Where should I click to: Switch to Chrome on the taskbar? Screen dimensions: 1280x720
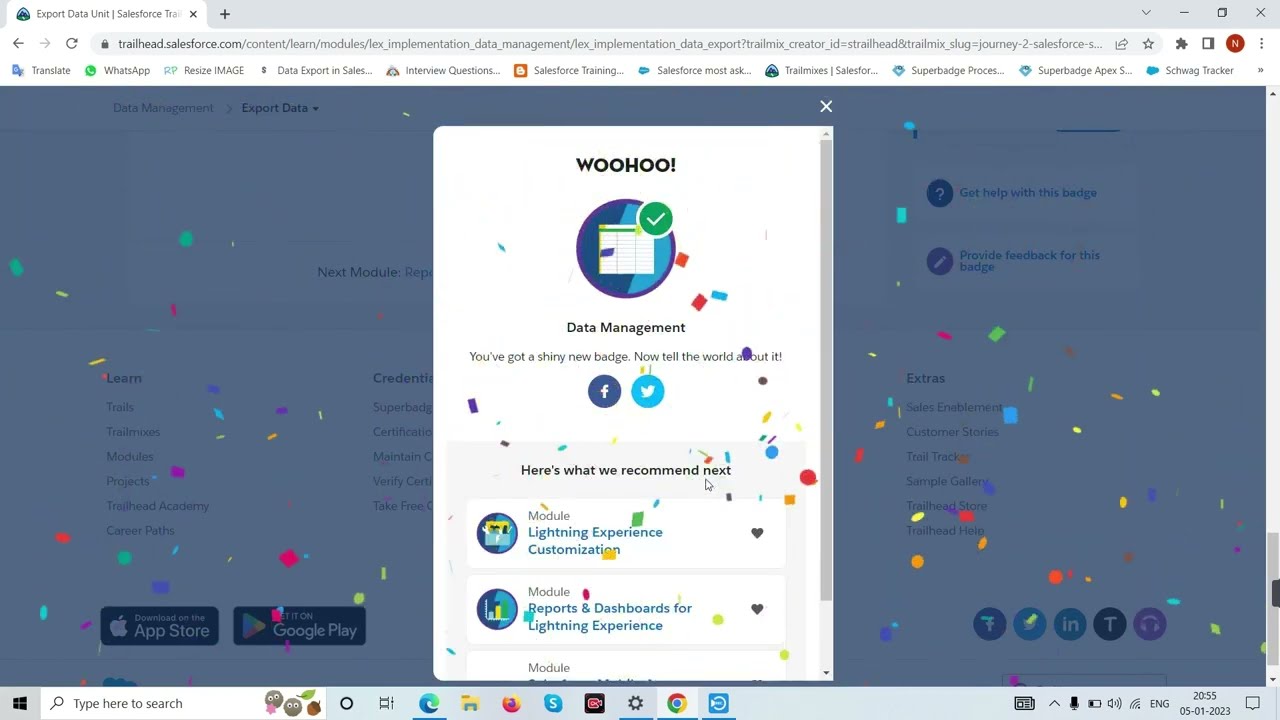pyautogui.click(x=677, y=703)
